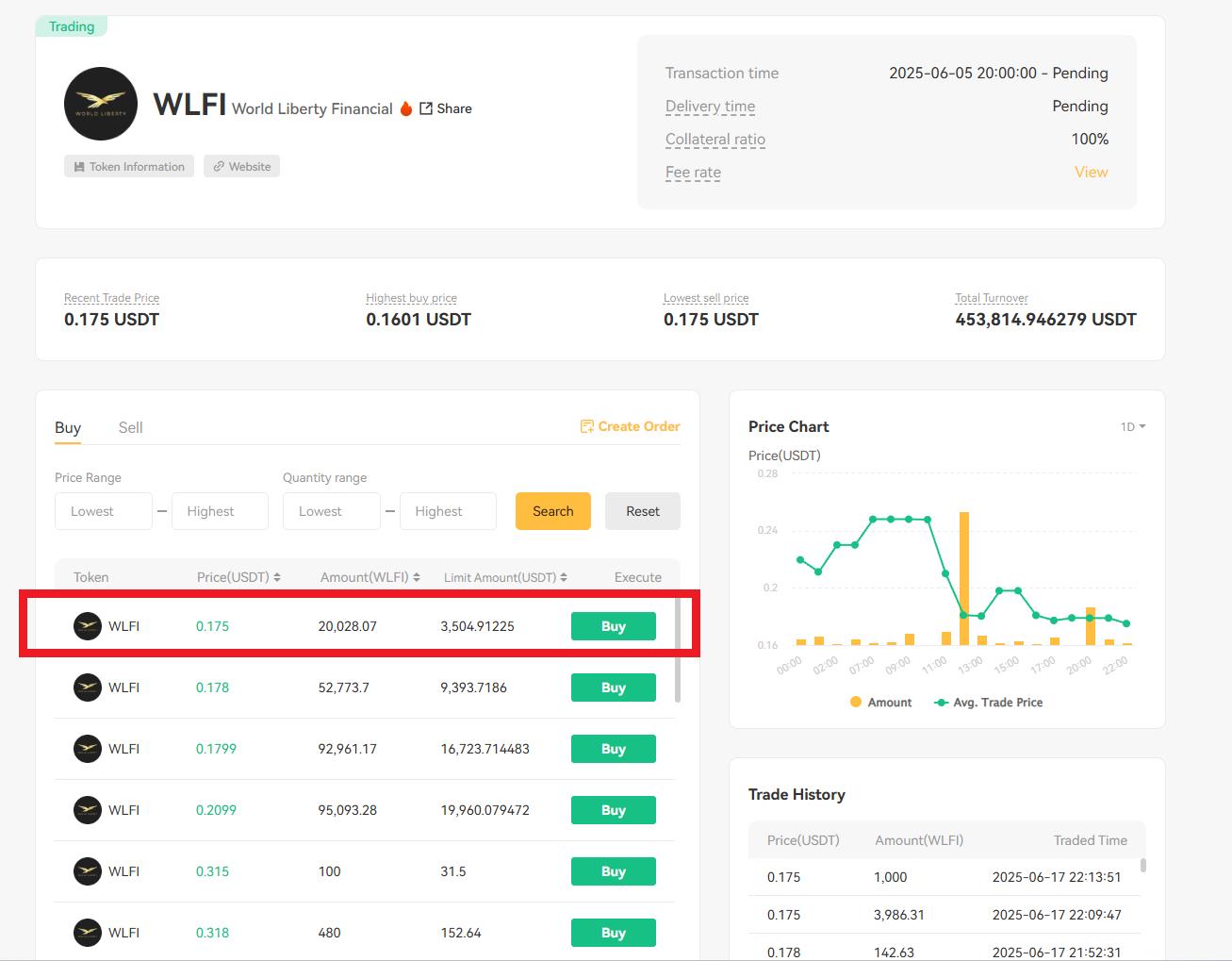Toggle the Avg. Trade Price legend
The image size is (1232, 961).
(988, 703)
